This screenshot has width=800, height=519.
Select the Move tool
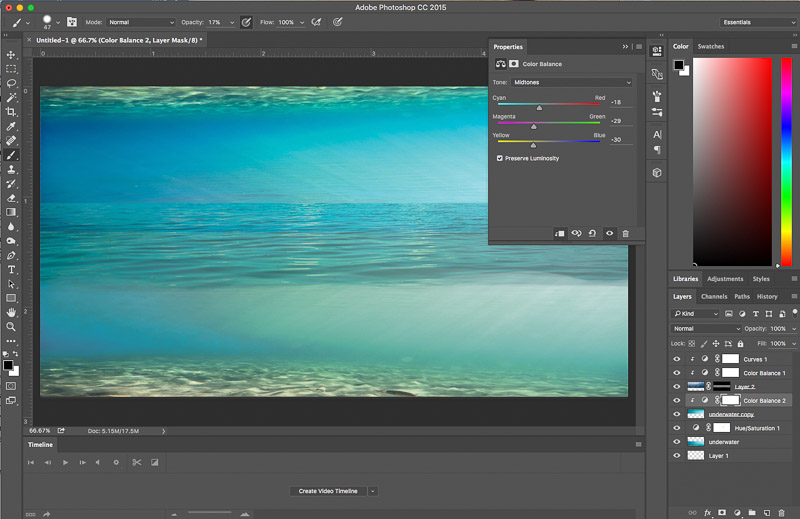[11, 54]
